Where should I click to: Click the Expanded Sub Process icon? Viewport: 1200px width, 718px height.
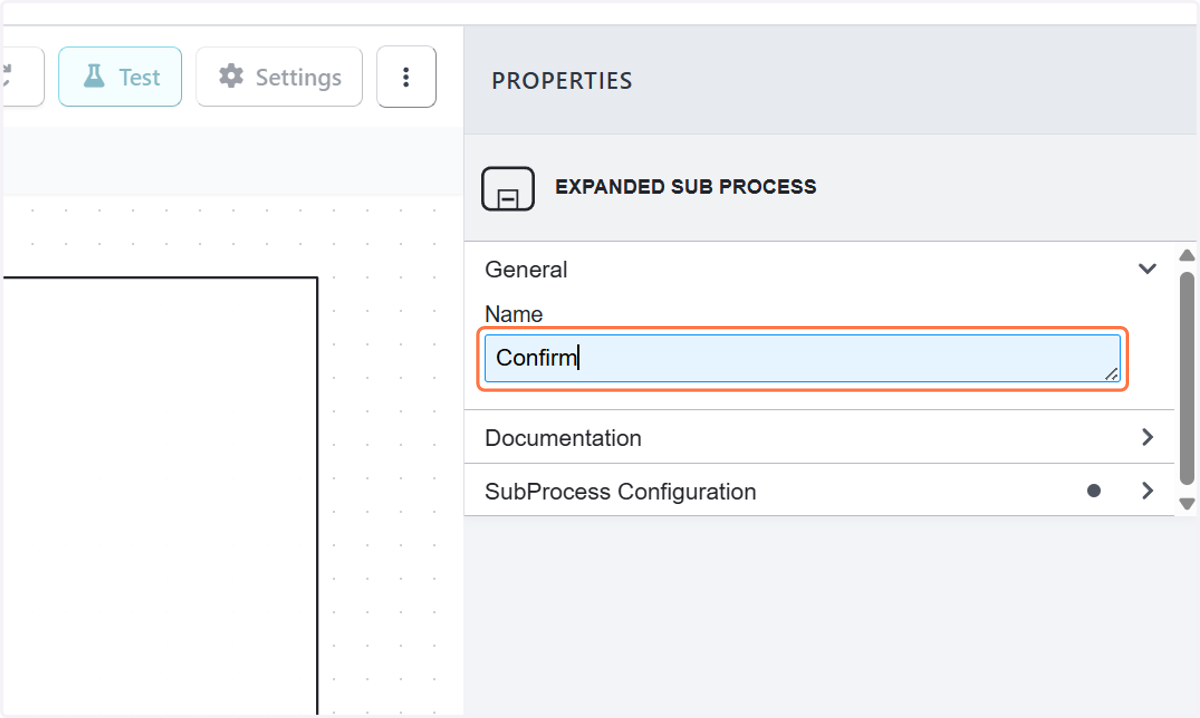coord(508,189)
